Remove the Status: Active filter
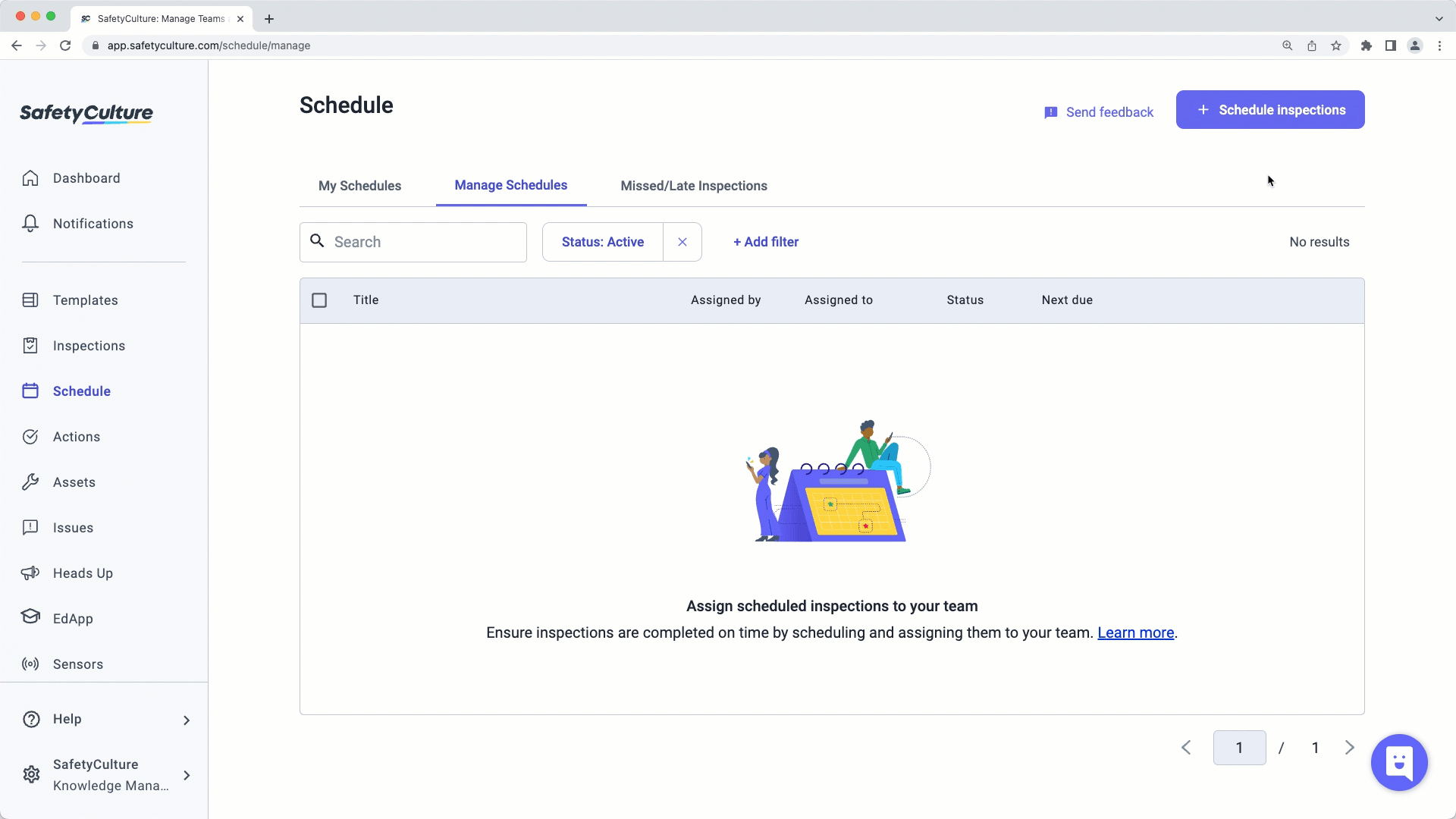The image size is (1456, 819). [682, 242]
